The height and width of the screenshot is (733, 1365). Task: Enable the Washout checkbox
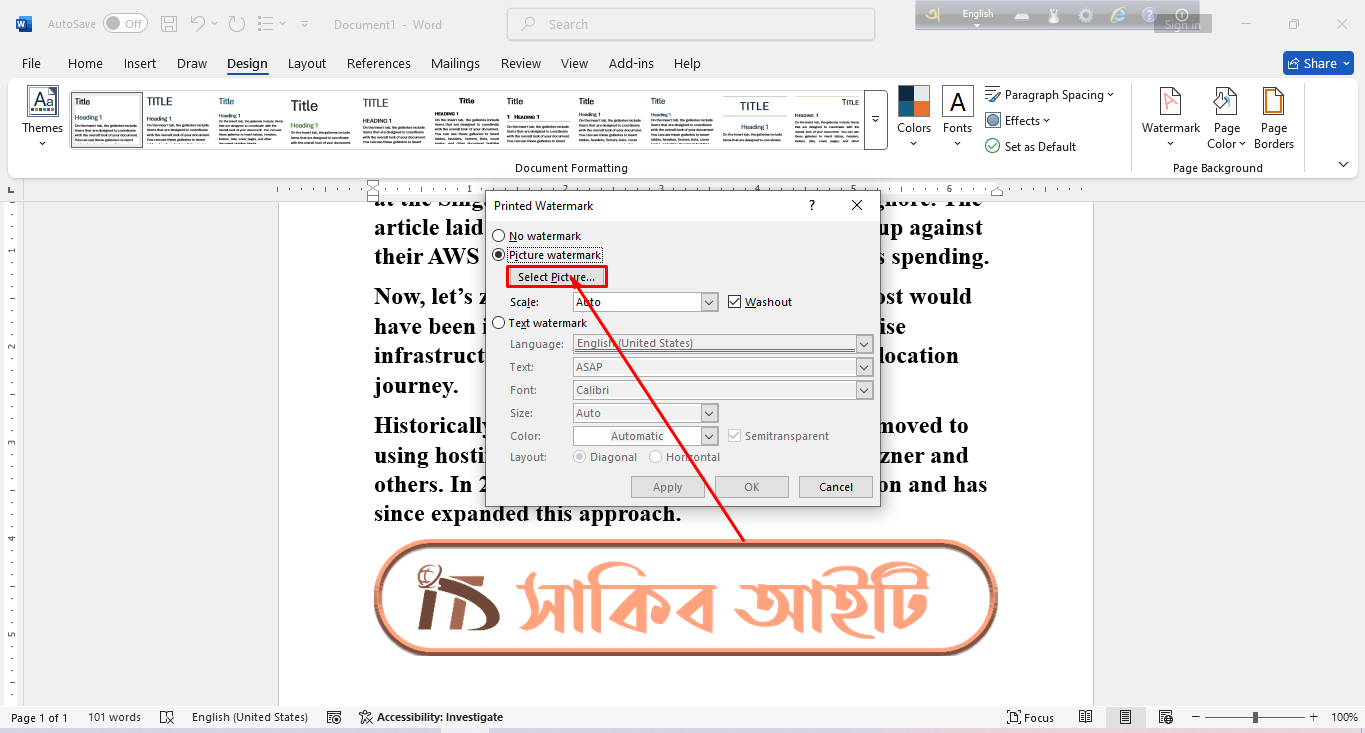[x=735, y=301]
